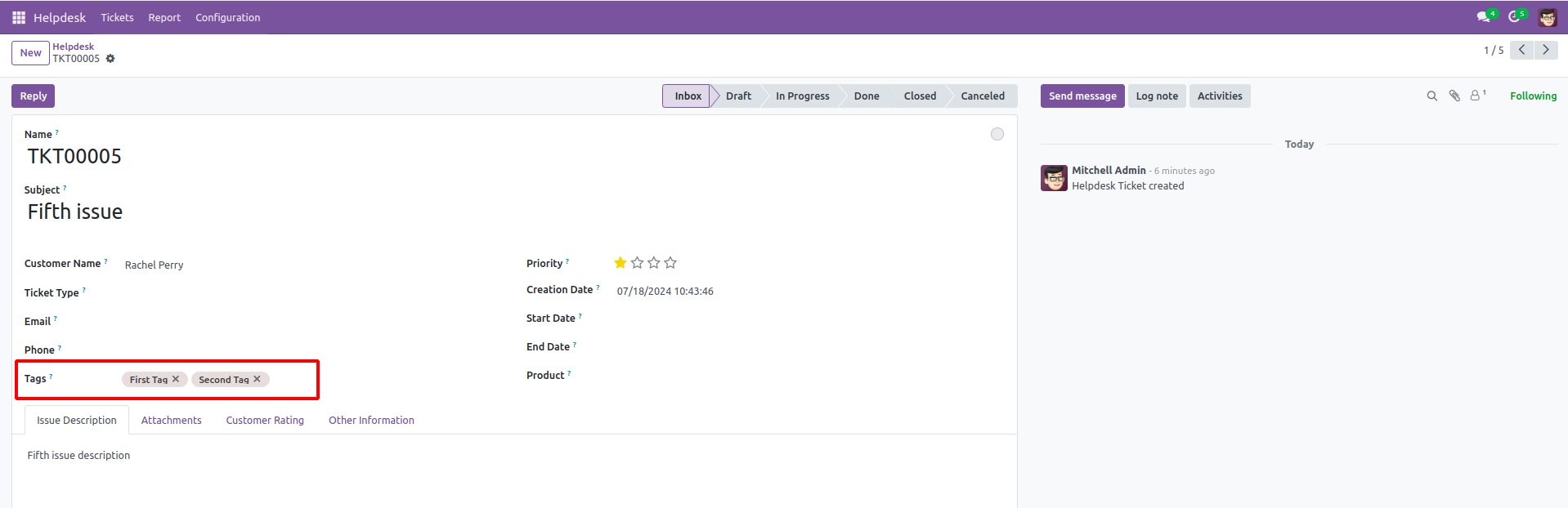Switch to Customer Rating tab
The width and height of the screenshot is (1568, 508).
(265, 421)
